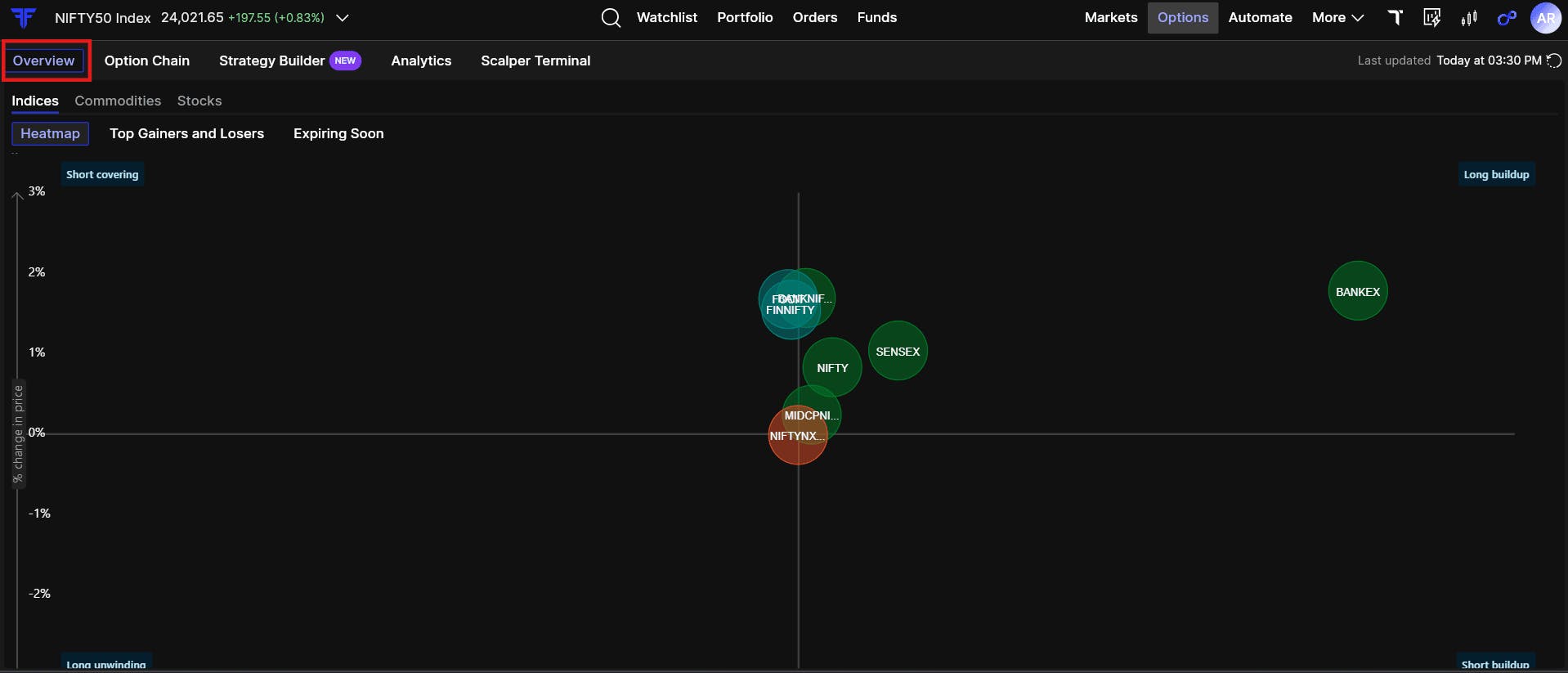
Task: Open the chart with lightning bolt icon
Action: [1432, 18]
